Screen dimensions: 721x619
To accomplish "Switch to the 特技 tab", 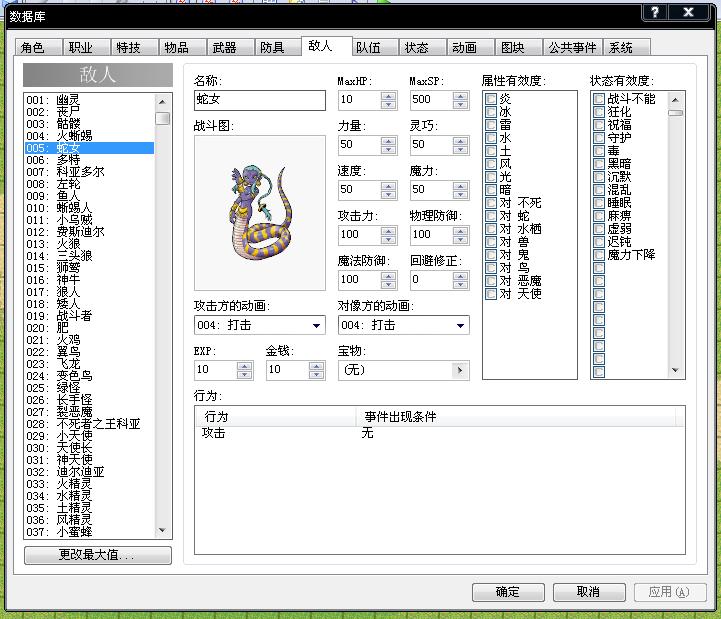I will pyautogui.click(x=134, y=47).
